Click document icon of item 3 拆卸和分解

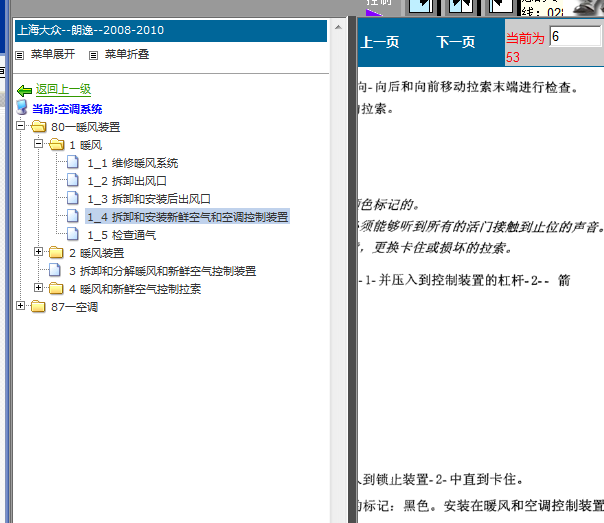click(55, 270)
